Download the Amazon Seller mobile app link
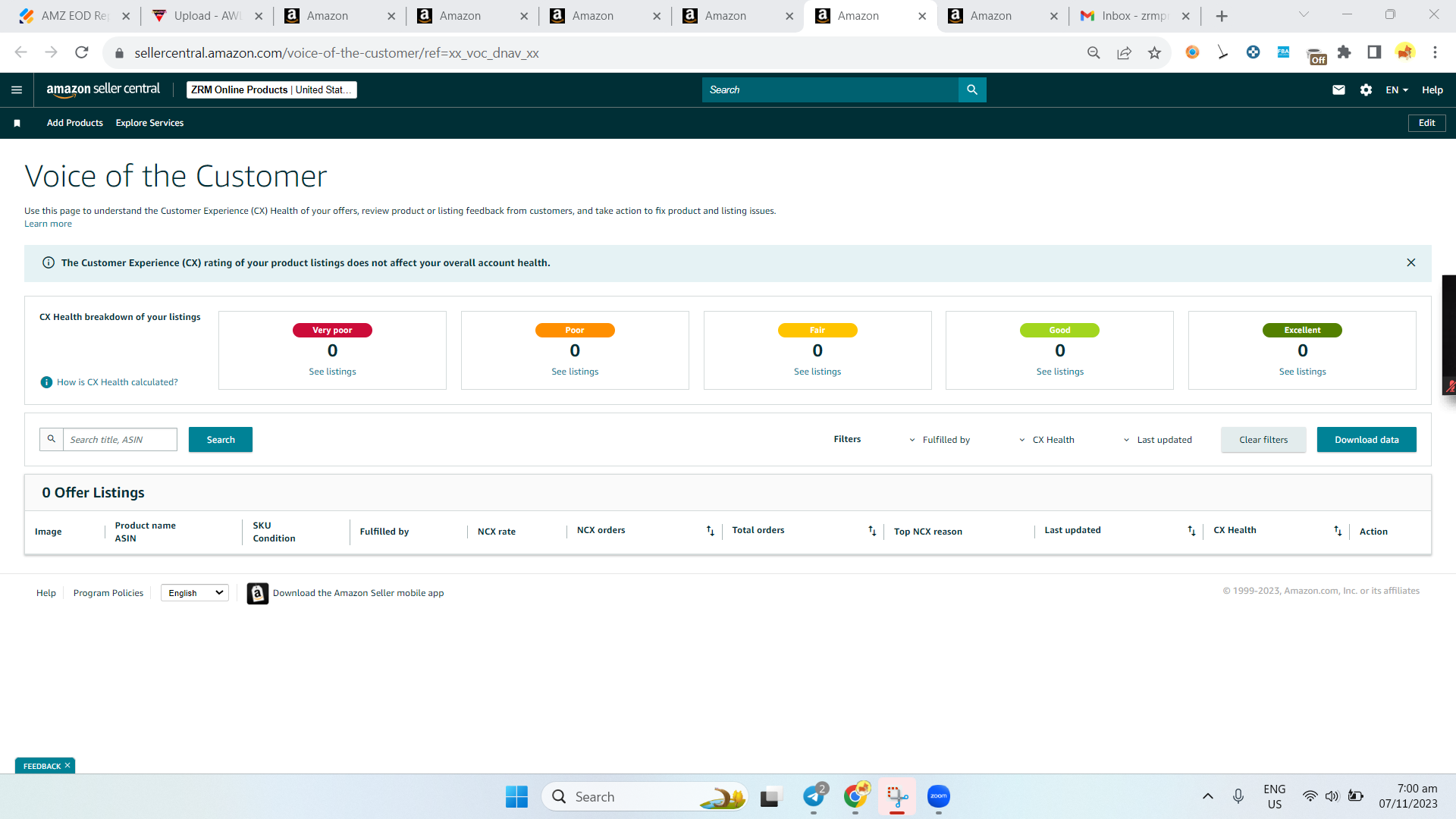 point(358,593)
